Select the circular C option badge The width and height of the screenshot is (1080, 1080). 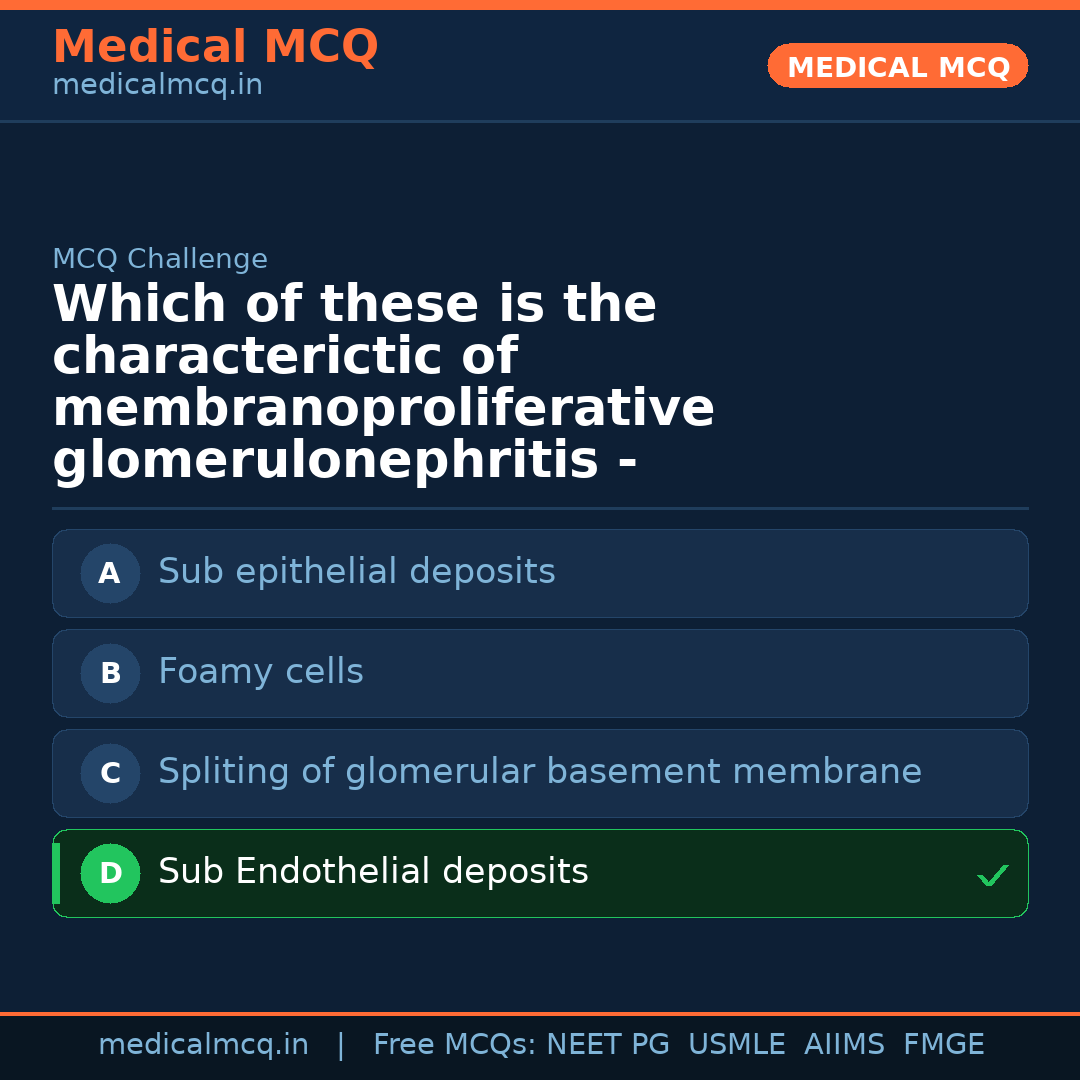pyautogui.click(x=110, y=773)
